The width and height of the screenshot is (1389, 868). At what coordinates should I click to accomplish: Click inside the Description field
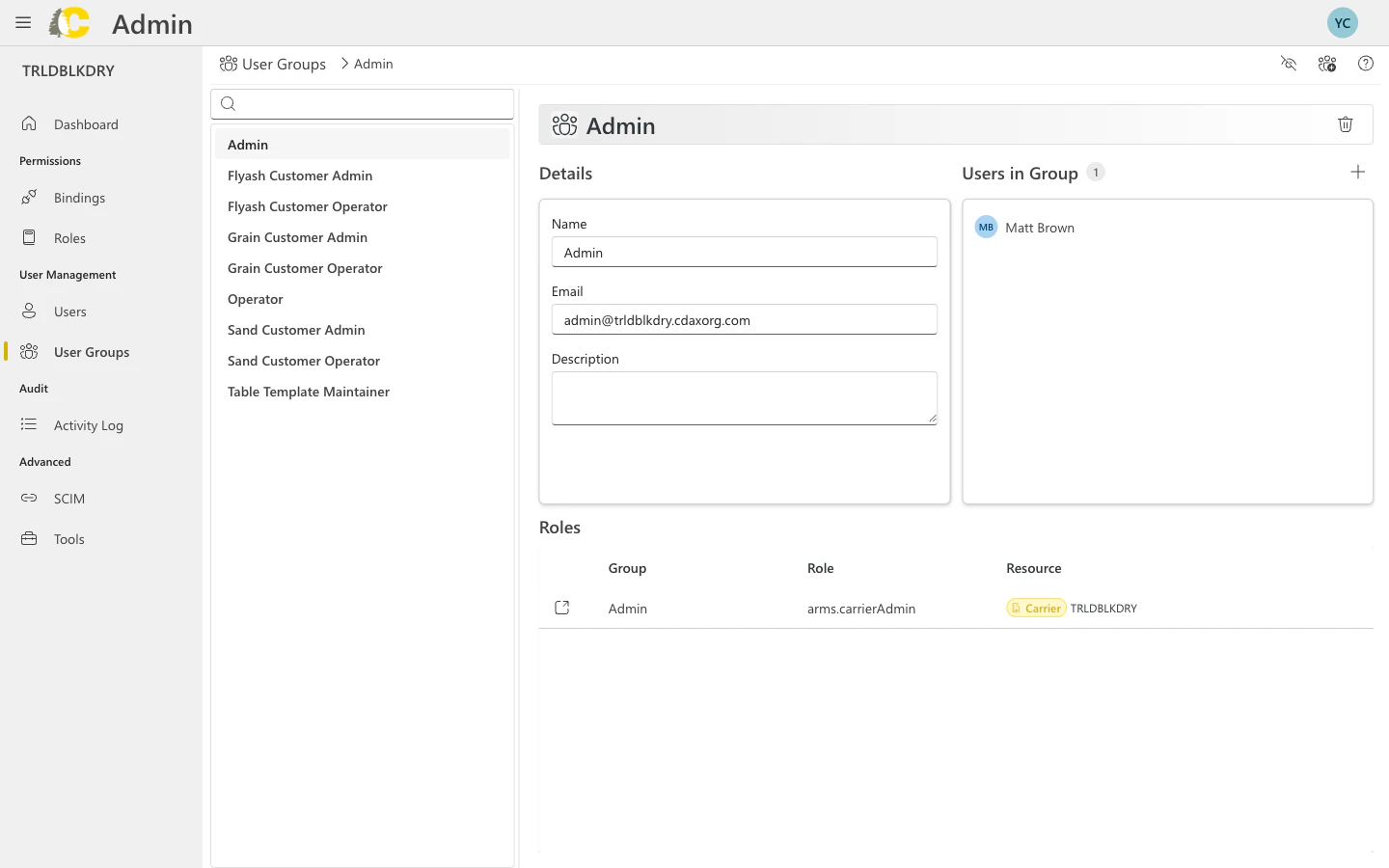[x=744, y=397]
